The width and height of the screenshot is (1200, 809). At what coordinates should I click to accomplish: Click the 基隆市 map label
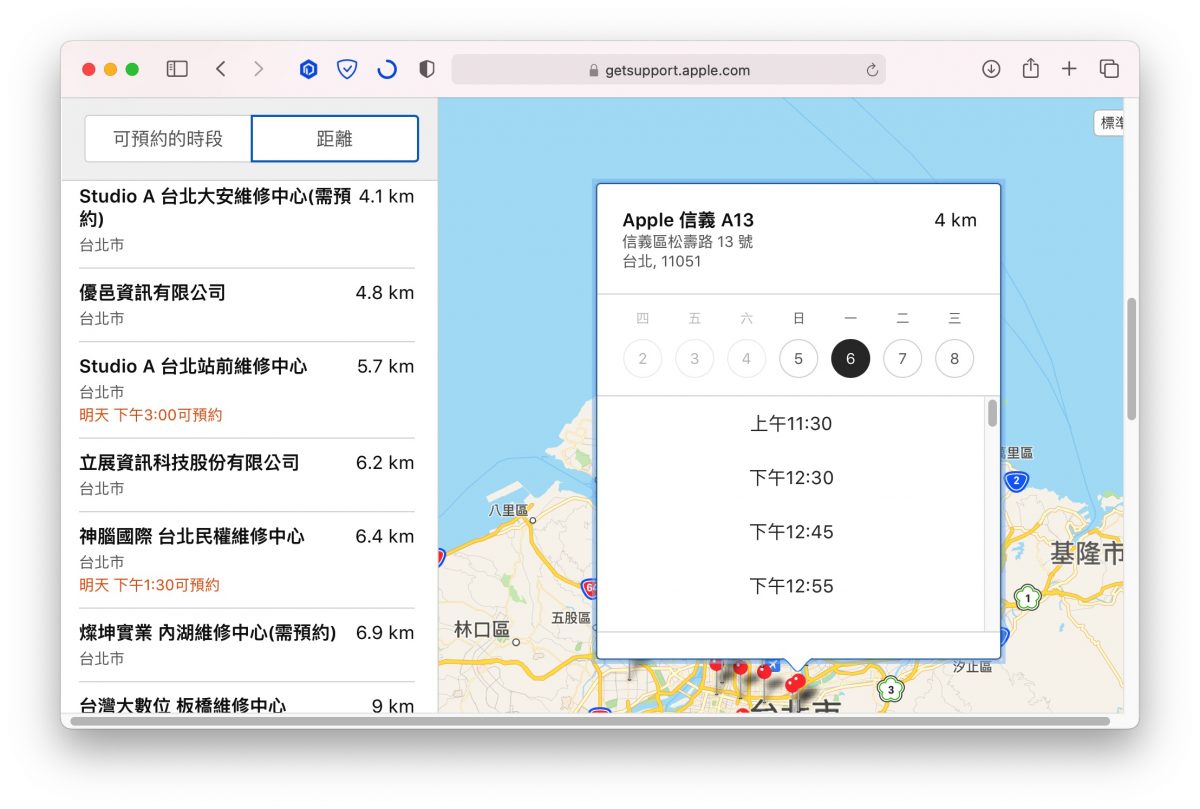1086,553
